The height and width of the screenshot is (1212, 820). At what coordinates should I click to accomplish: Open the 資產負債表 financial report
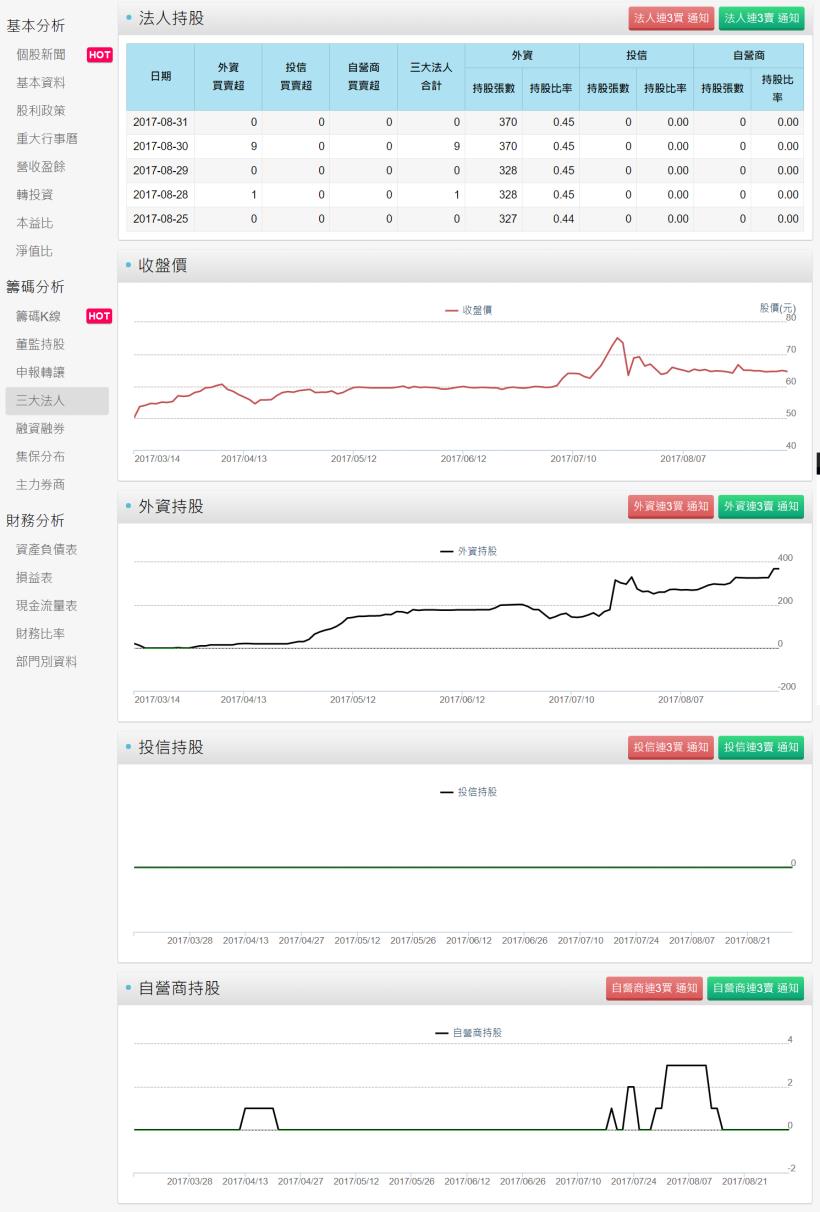[48, 549]
